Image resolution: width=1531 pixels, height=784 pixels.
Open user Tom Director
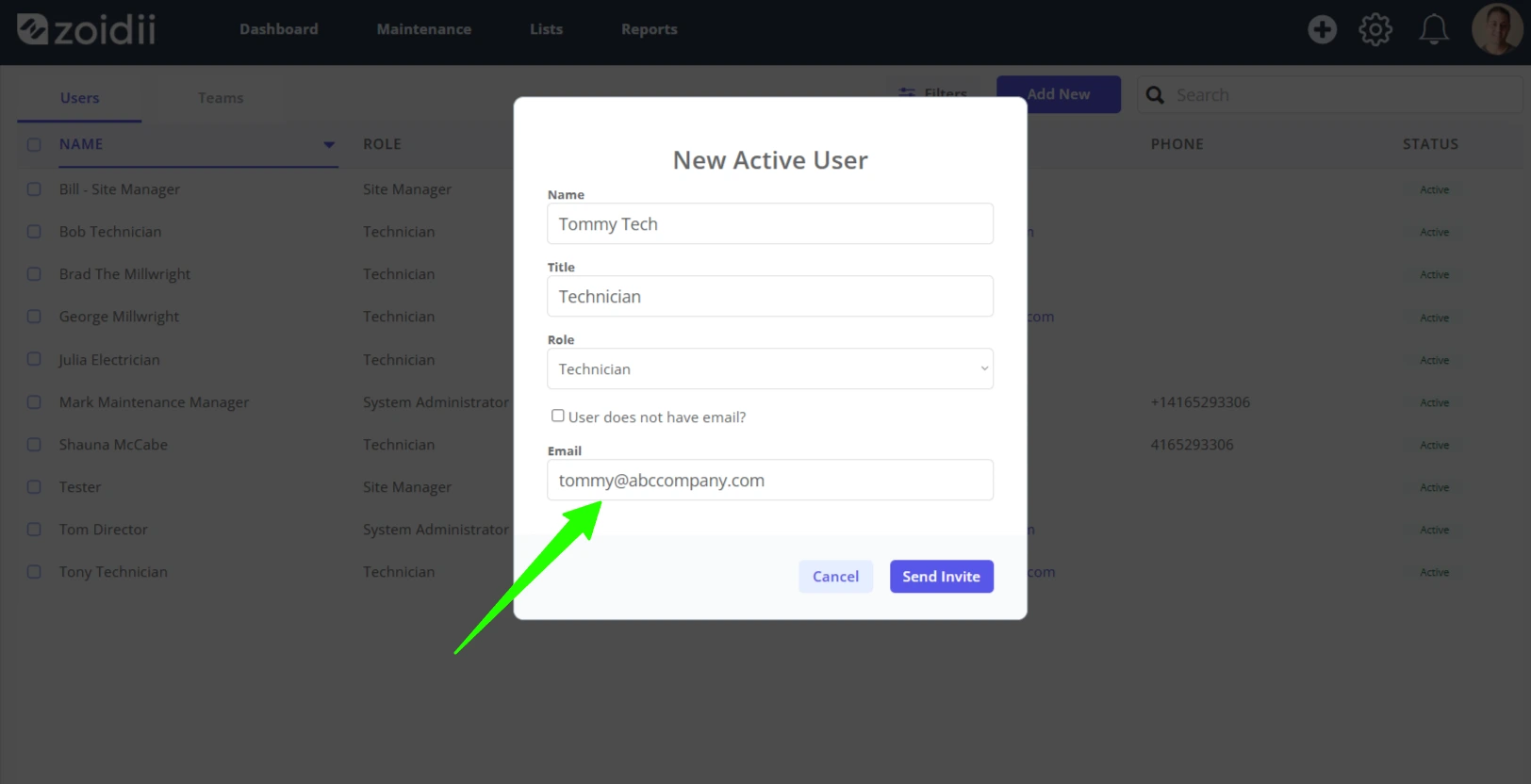click(x=104, y=530)
